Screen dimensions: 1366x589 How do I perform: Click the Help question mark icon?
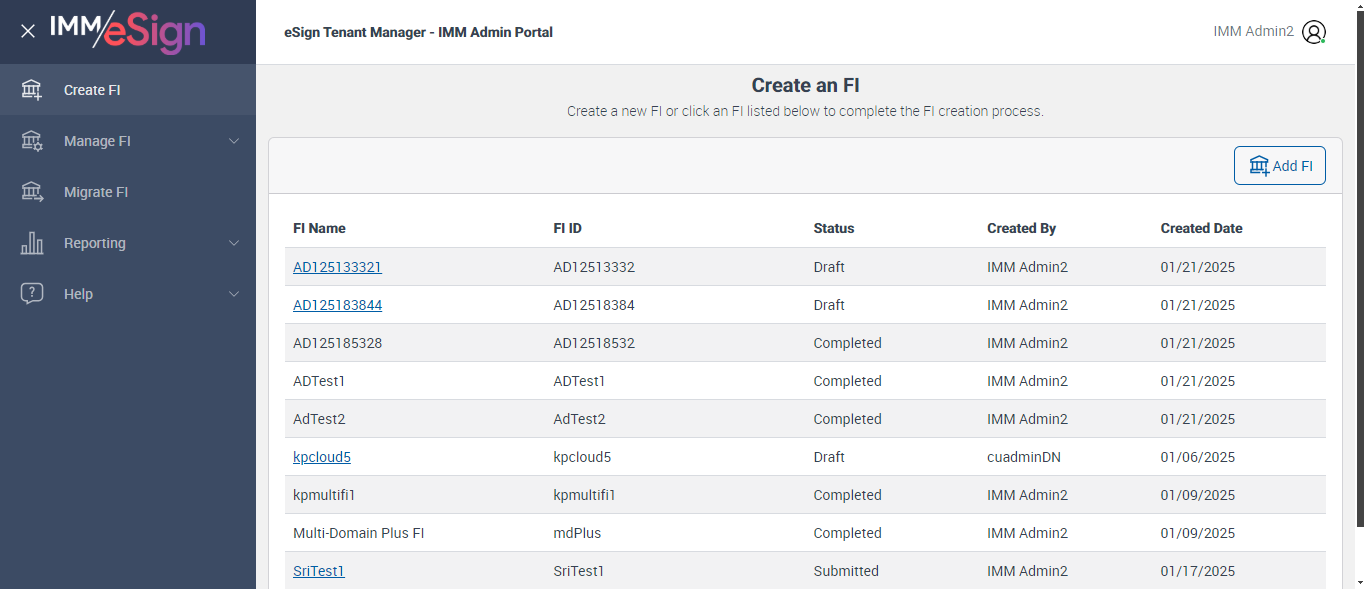(32, 294)
